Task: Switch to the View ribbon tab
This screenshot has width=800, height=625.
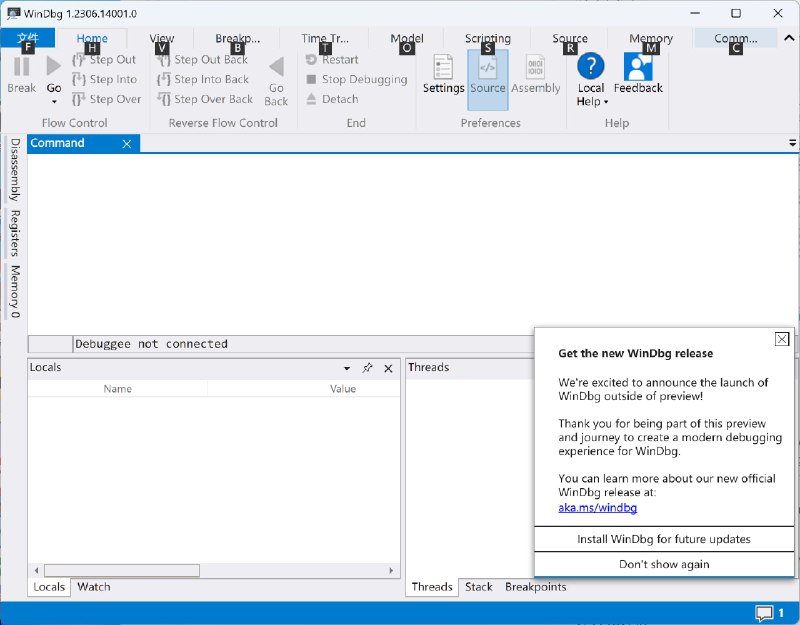Action: (162, 38)
